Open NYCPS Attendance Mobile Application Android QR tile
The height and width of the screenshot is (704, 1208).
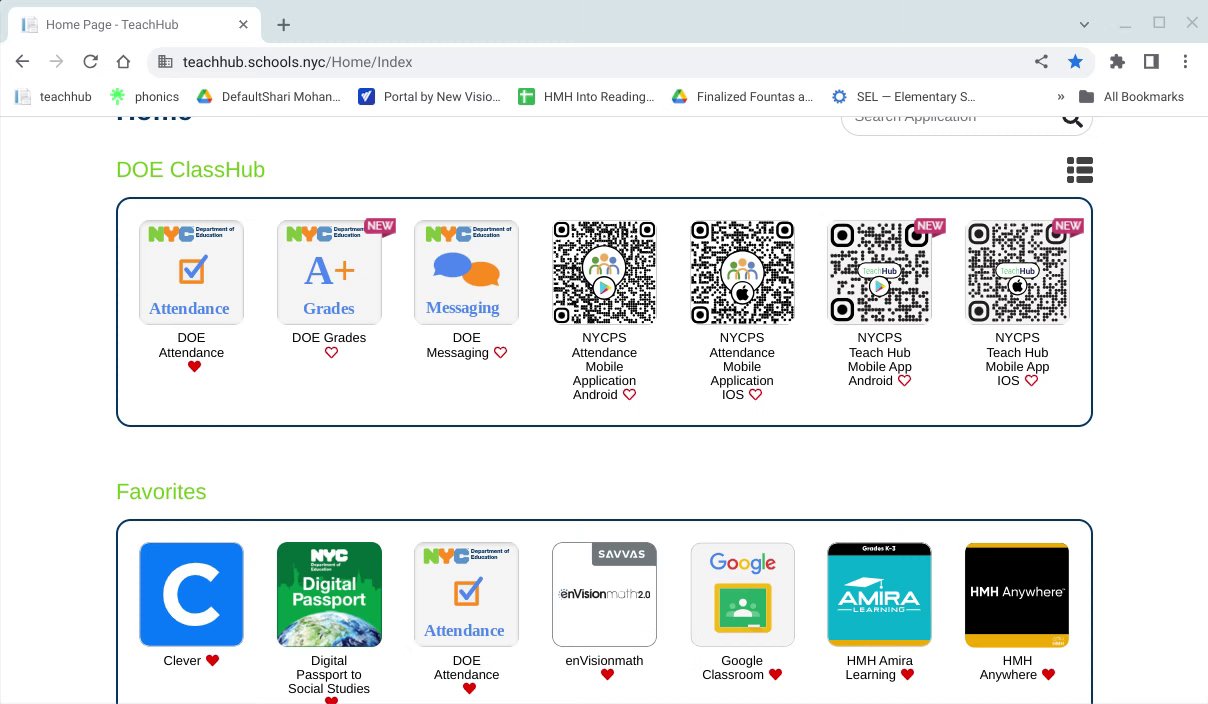[604, 273]
